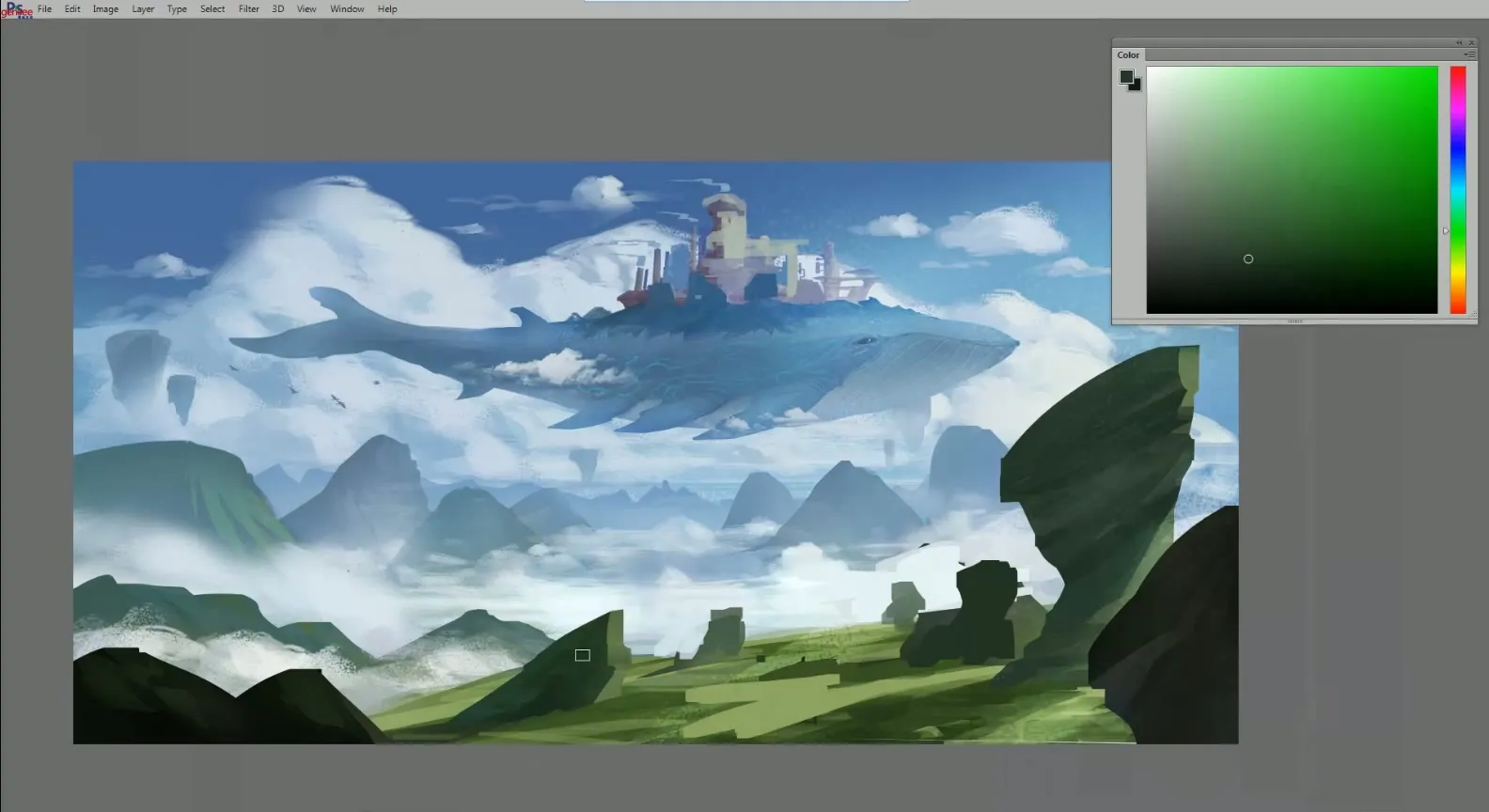Image resolution: width=1489 pixels, height=812 pixels.
Task: Close the Color panel
Action: click(x=1472, y=42)
